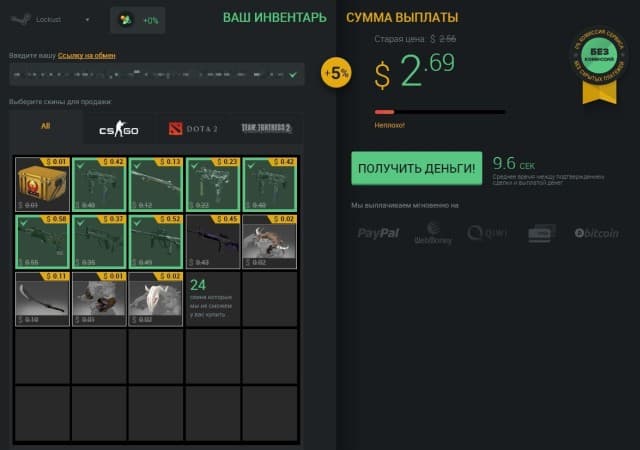This screenshot has width=640, height=450.
Task: Select the white horned creature priced $0.02
Action: (x=156, y=299)
